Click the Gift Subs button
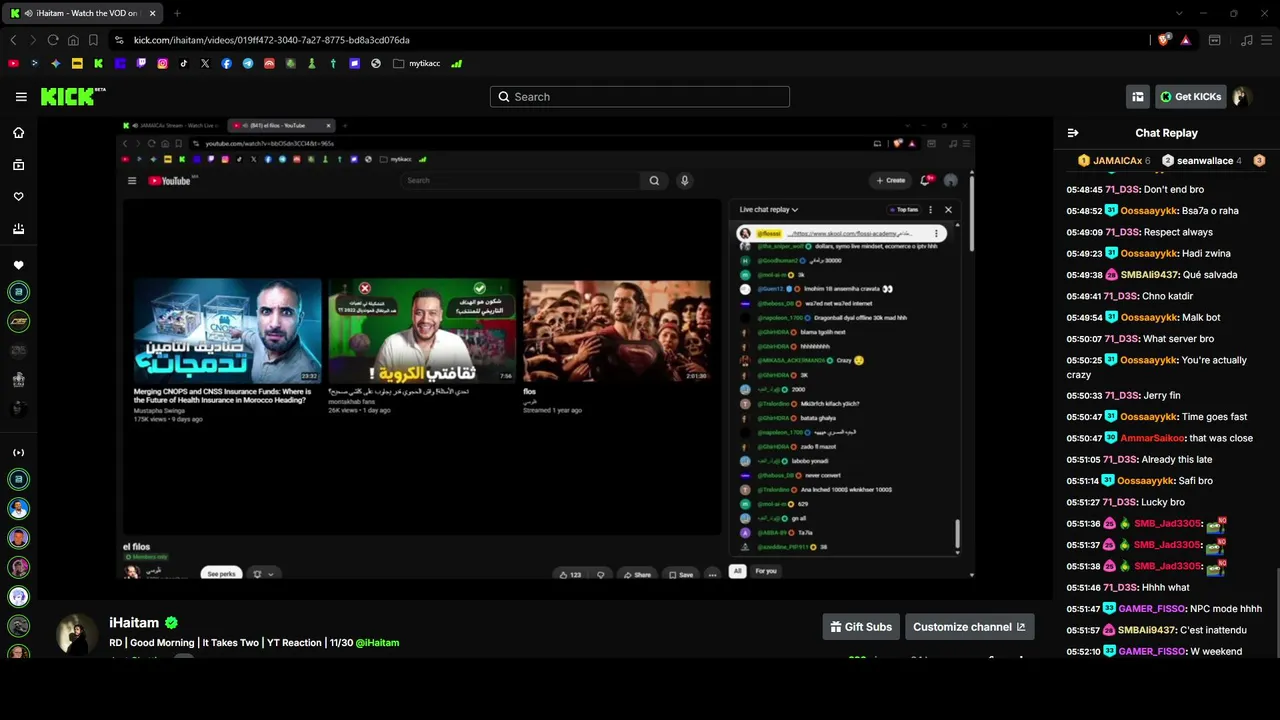 (861, 627)
